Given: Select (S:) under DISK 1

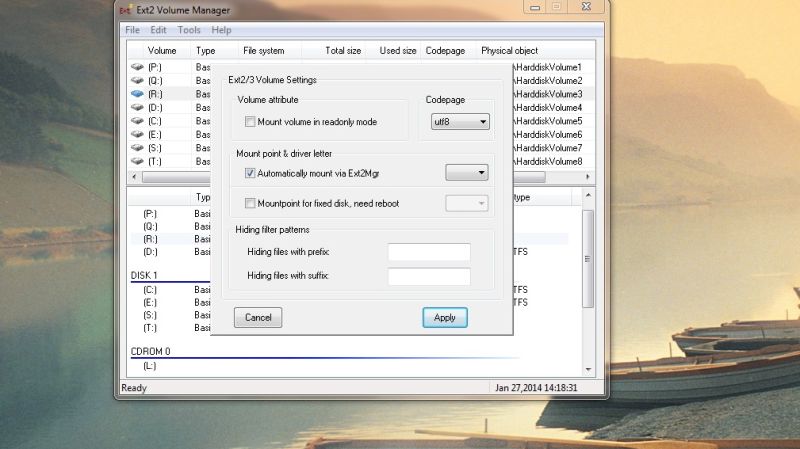Looking at the screenshot, I should [x=150, y=315].
